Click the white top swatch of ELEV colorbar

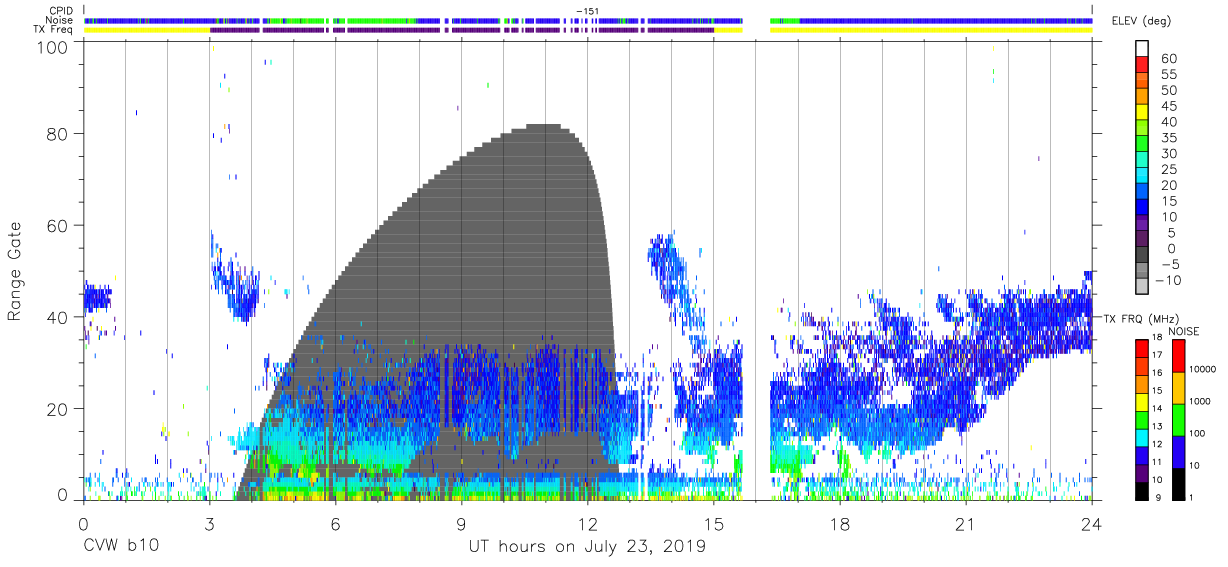1141,49
